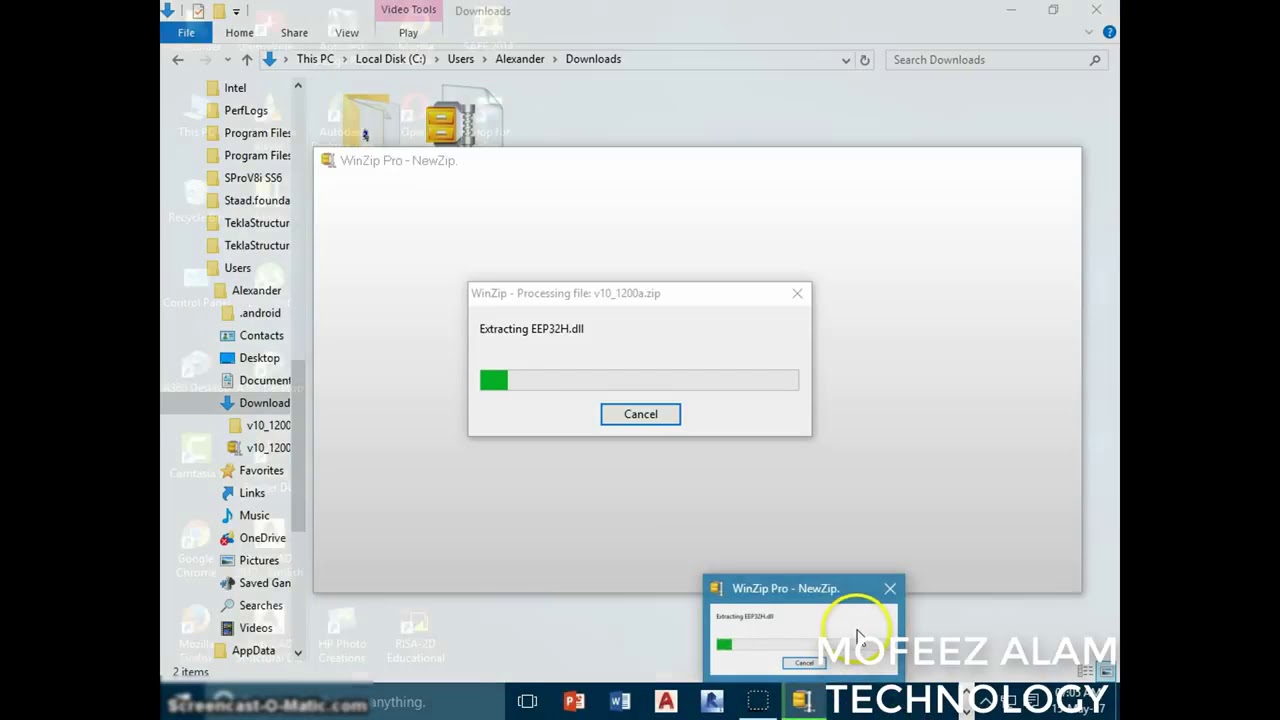
Task: Select Staad.founda folder in tree
Action: point(257,200)
